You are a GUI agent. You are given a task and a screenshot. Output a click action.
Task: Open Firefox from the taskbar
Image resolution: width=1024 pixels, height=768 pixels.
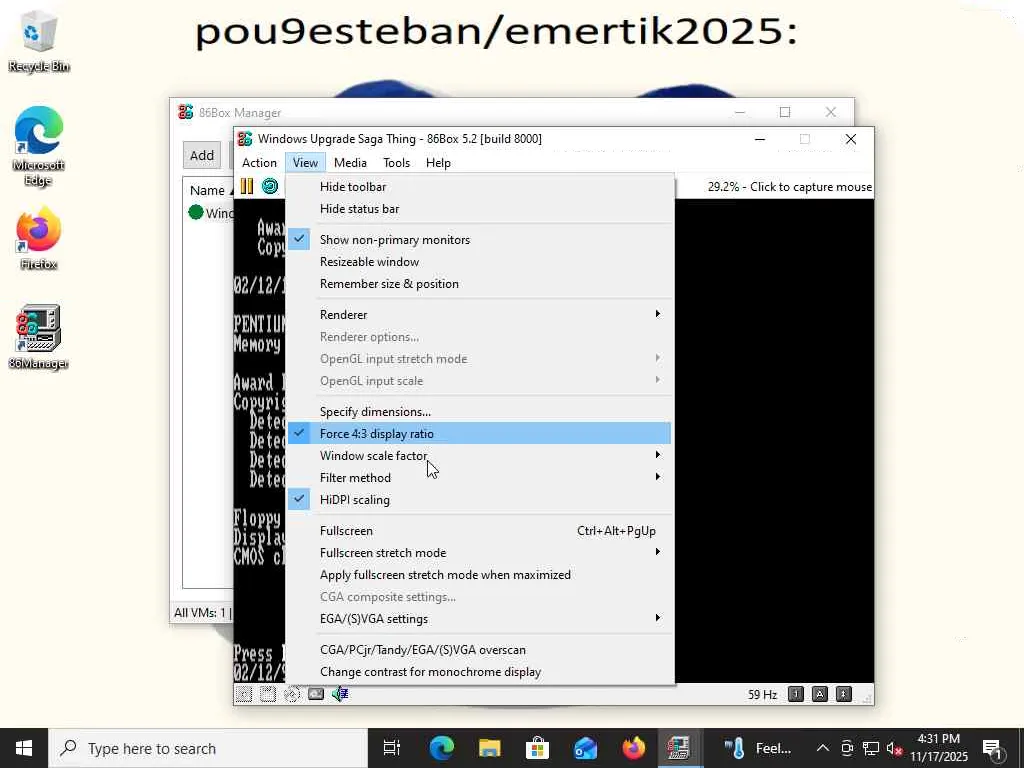pos(633,748)
